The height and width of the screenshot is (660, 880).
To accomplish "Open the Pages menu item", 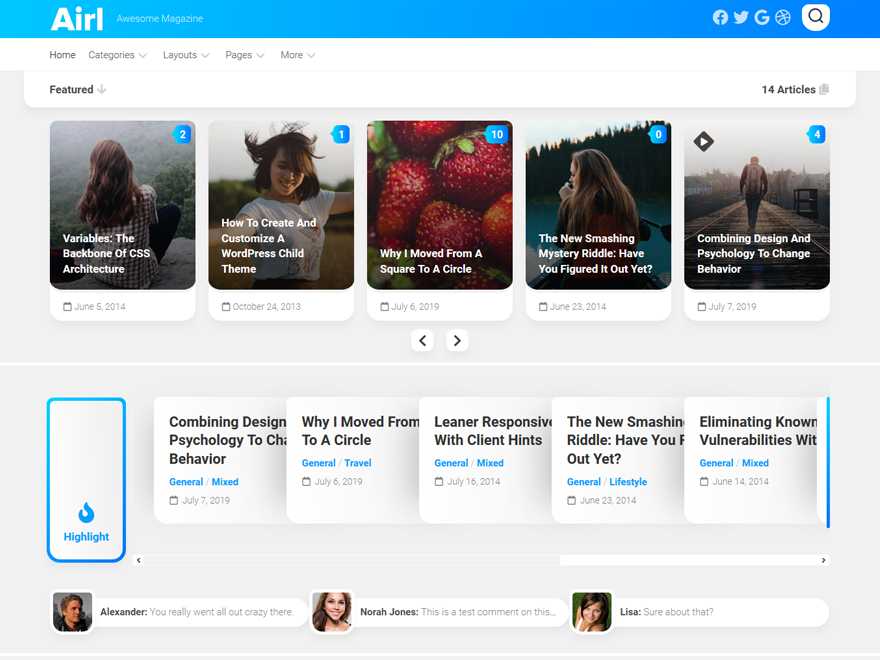I will pyautogui.click(x=244, y=55).
